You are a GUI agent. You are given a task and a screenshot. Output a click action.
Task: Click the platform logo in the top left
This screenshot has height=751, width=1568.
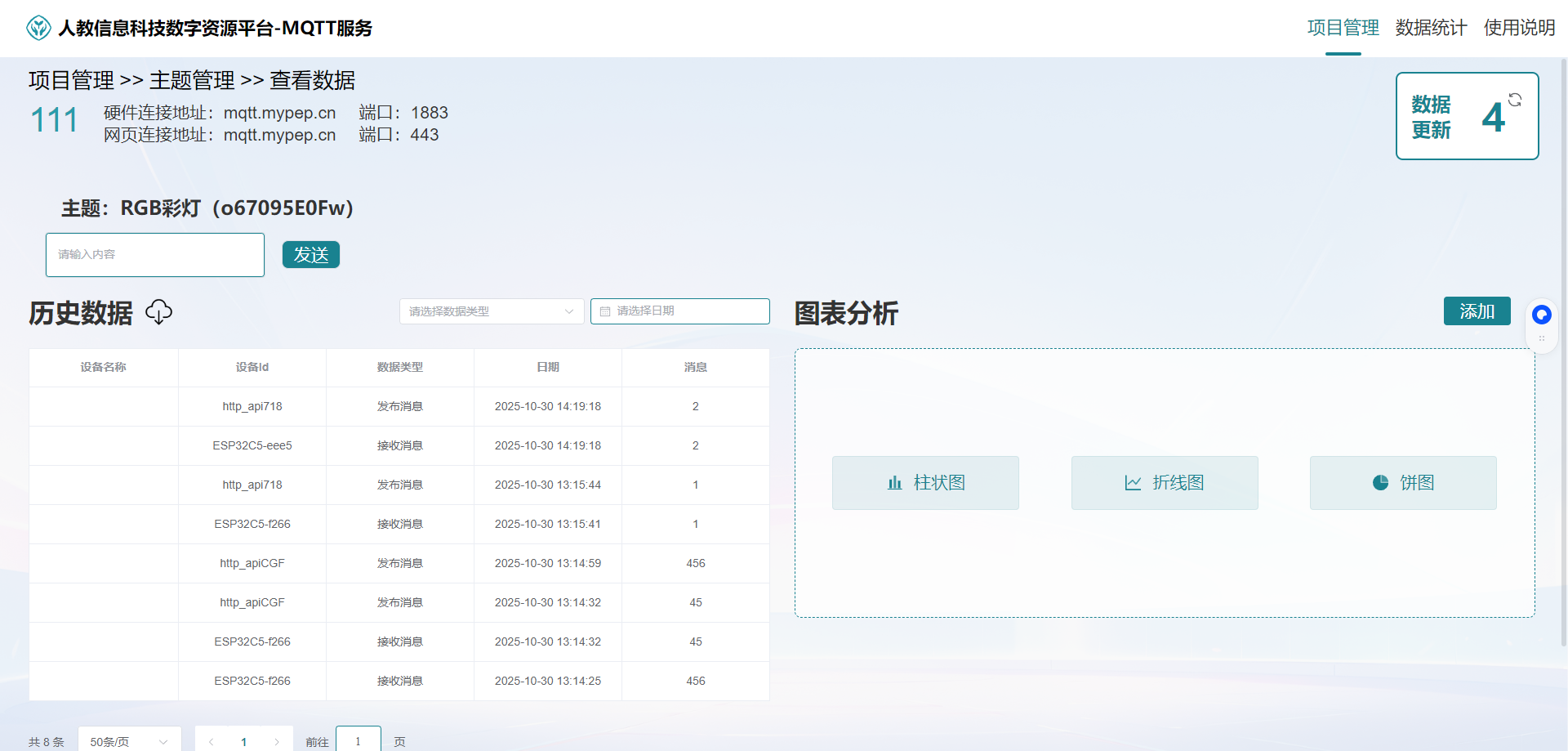coord(38,27)
